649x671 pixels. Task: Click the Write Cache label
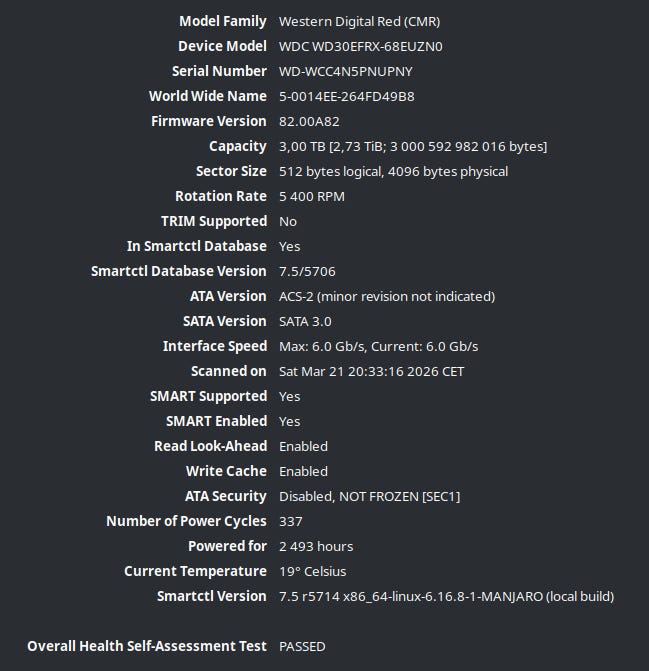coord(226,471)
